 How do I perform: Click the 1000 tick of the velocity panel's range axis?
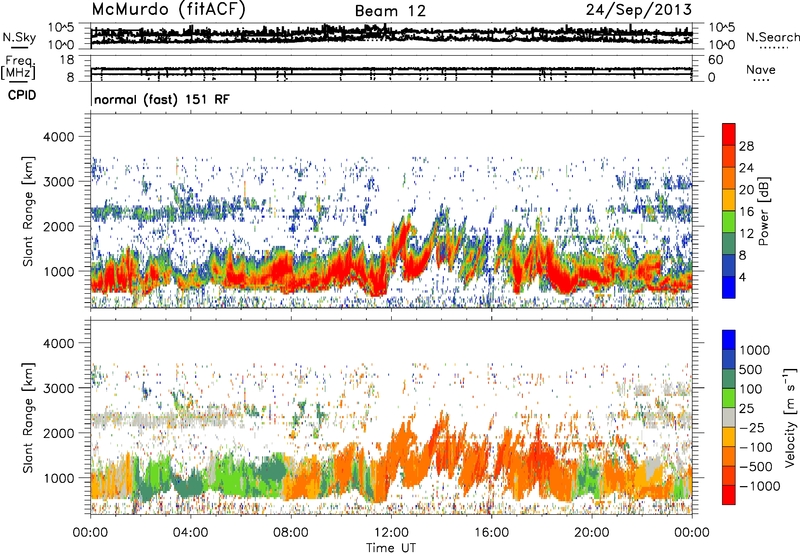click(x=58, y=478)
